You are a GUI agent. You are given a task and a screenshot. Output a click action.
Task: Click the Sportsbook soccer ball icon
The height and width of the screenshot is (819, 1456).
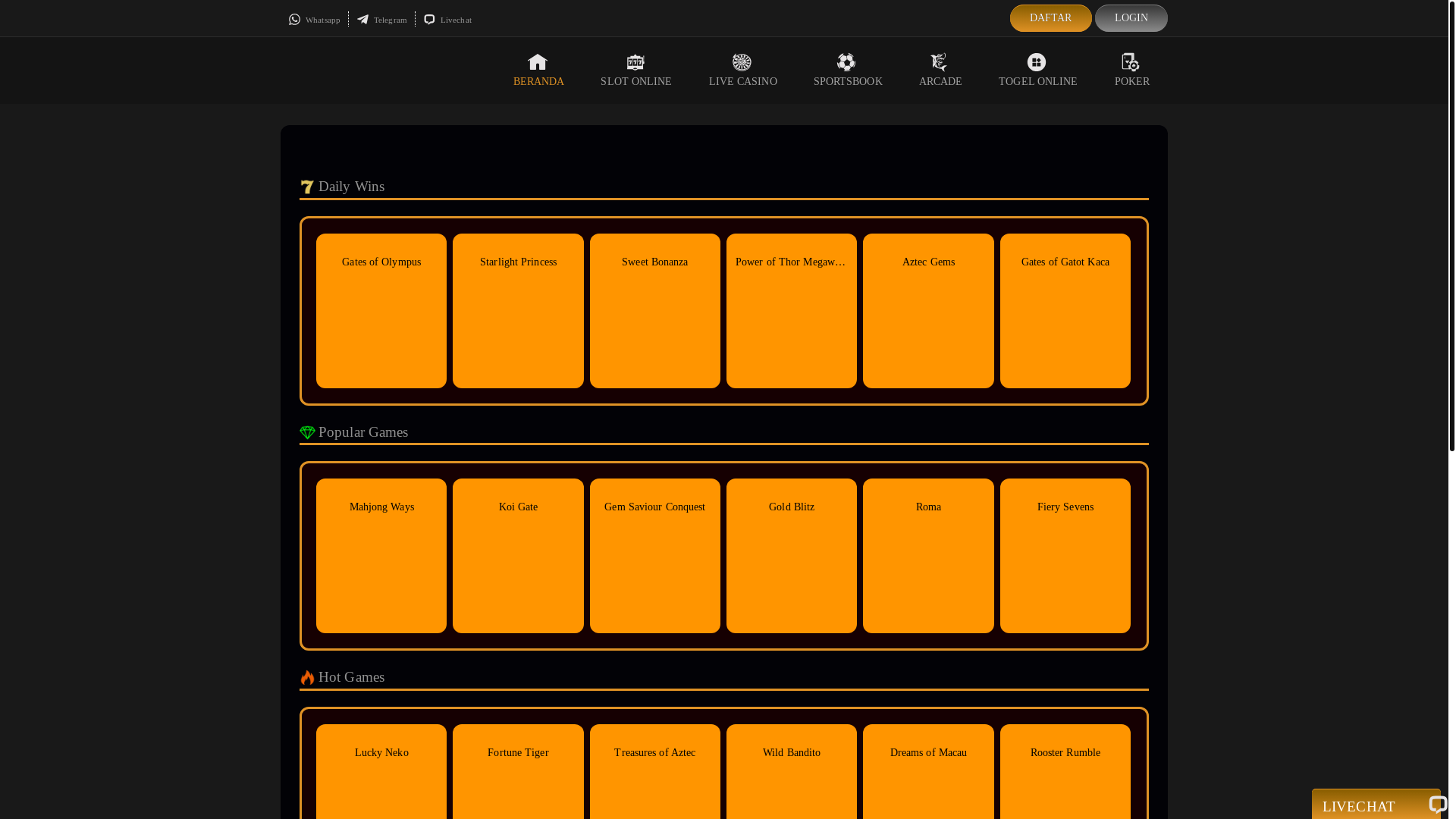tap(846, 62)
